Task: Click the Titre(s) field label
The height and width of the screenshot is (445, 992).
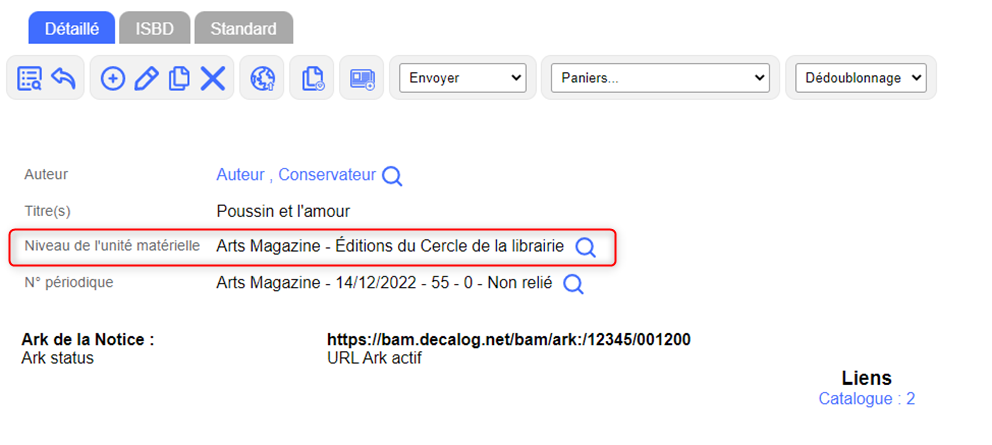Action: pos(47,211)
